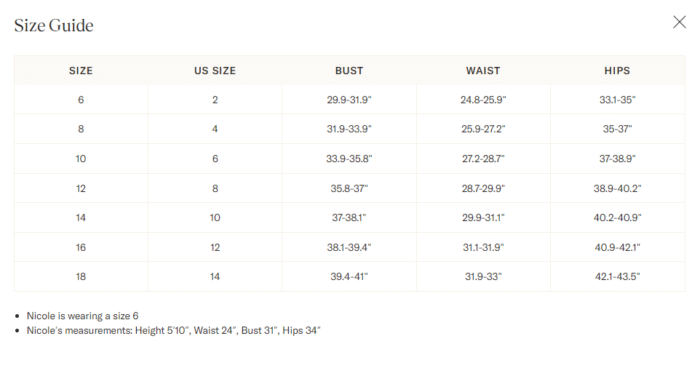The width and height of the screenshot is (700, 368).
Task: Click Nicole's measurements text line
Action: pos(173,330)
